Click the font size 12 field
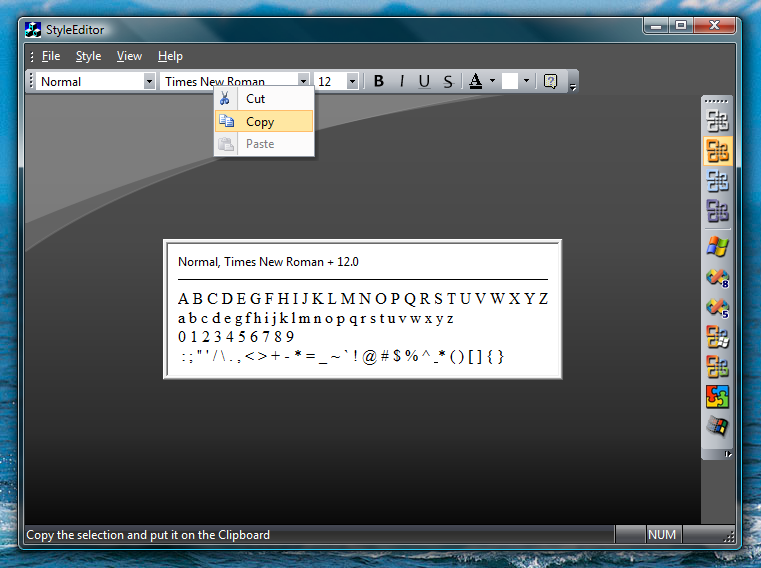 (331, 82)
